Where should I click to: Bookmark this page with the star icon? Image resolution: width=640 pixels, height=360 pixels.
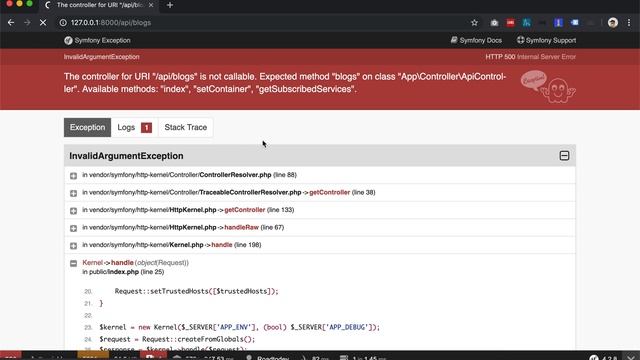click(474, 23)
